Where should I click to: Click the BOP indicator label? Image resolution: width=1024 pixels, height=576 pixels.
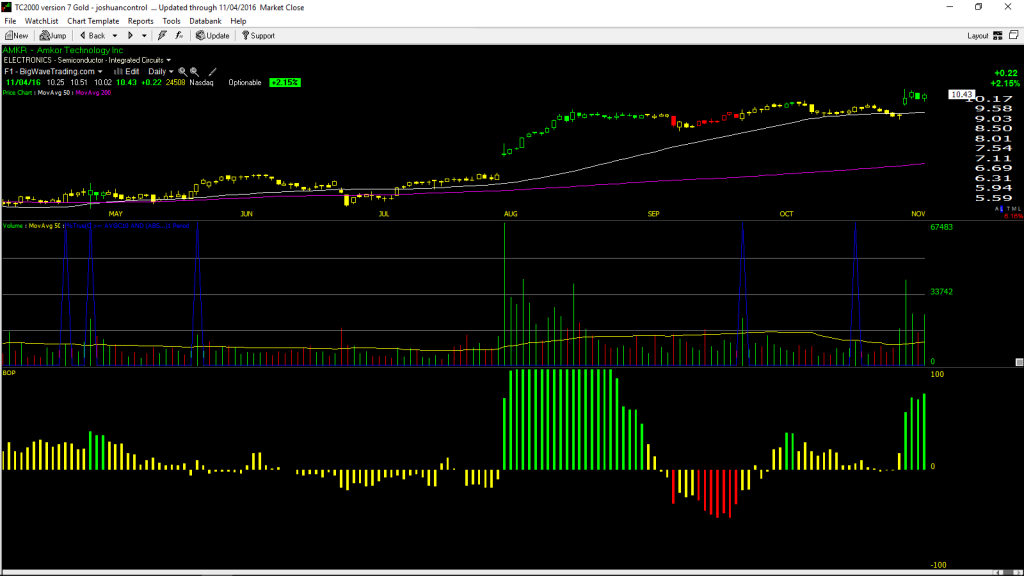click(x=8, y=373)
